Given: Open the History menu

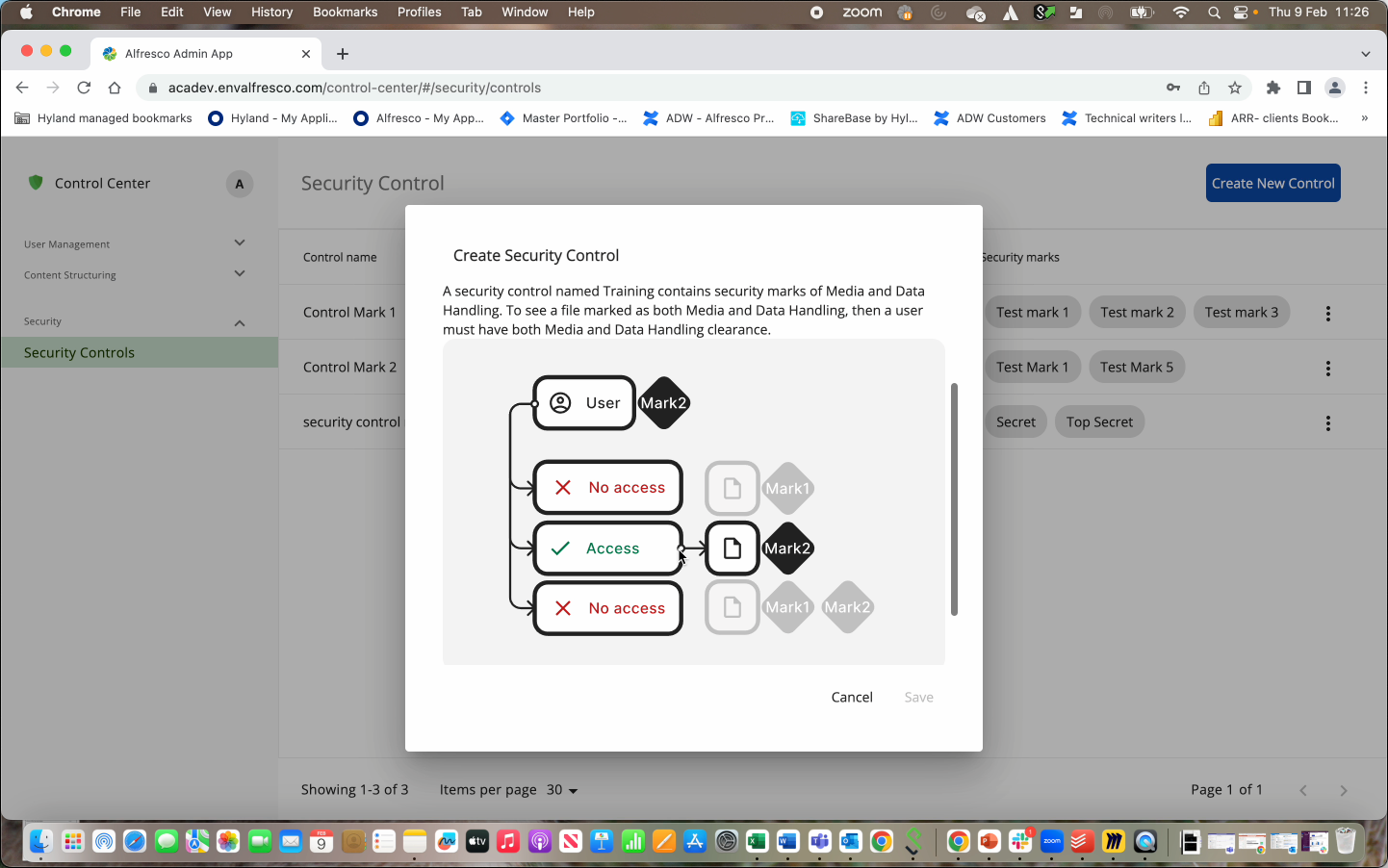Looking at the screenshot, I should pyautogui.click(x=271, y=12).
